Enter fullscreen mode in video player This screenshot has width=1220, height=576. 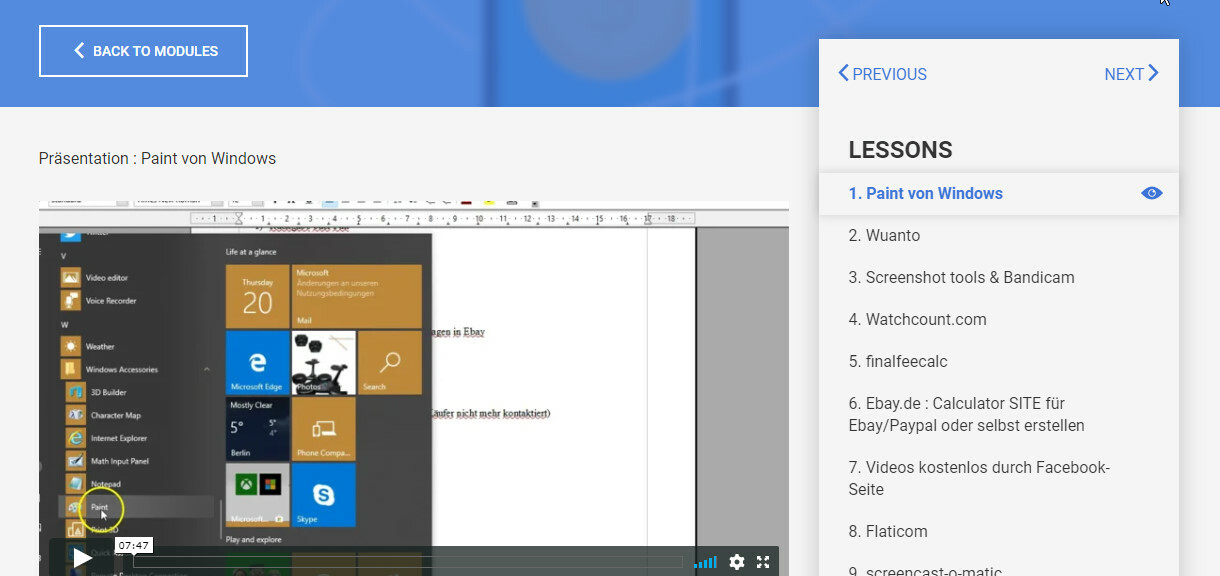click(x=763, y=562)
